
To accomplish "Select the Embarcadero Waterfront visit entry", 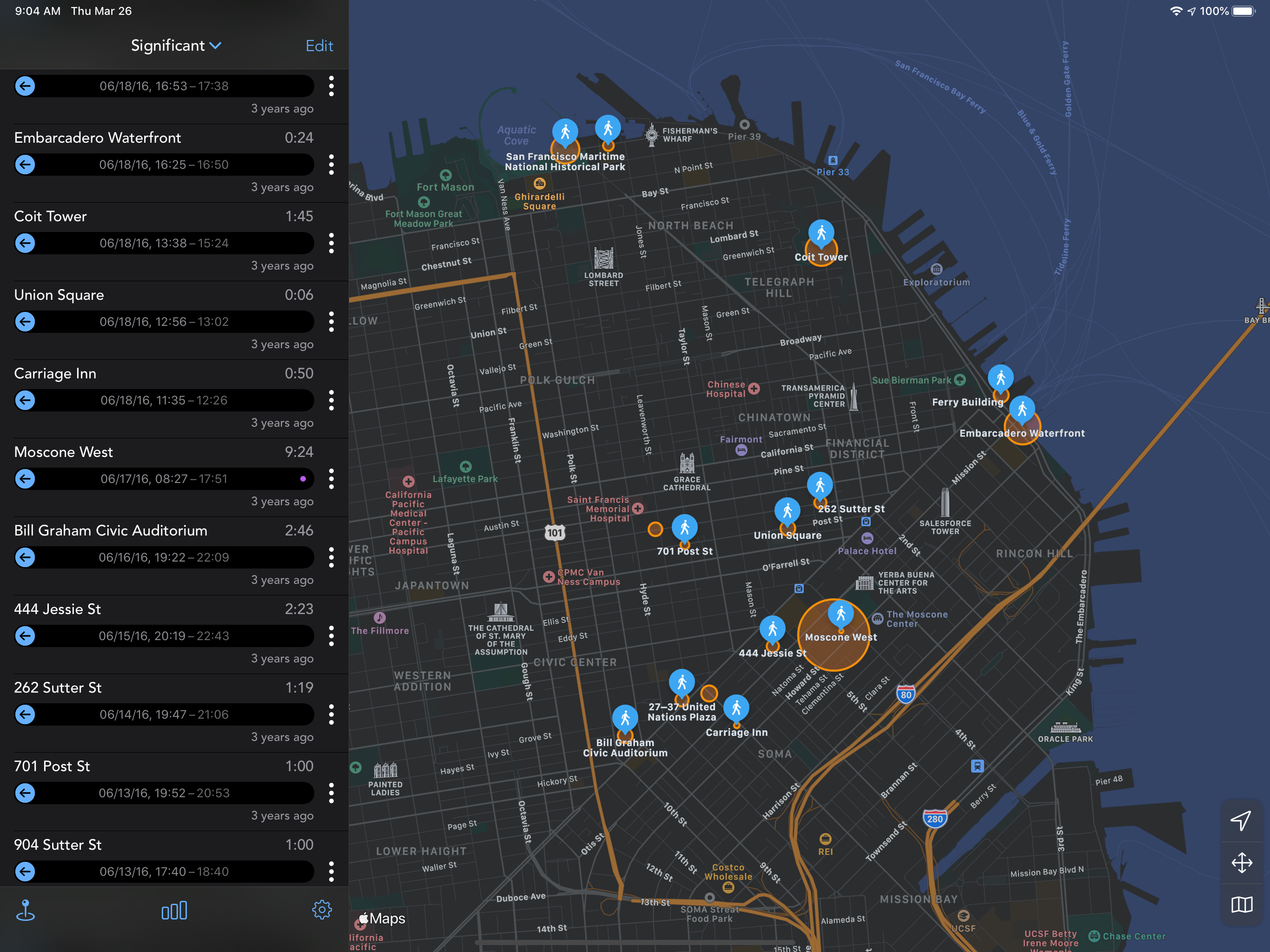I will click(x=98, y=138).
